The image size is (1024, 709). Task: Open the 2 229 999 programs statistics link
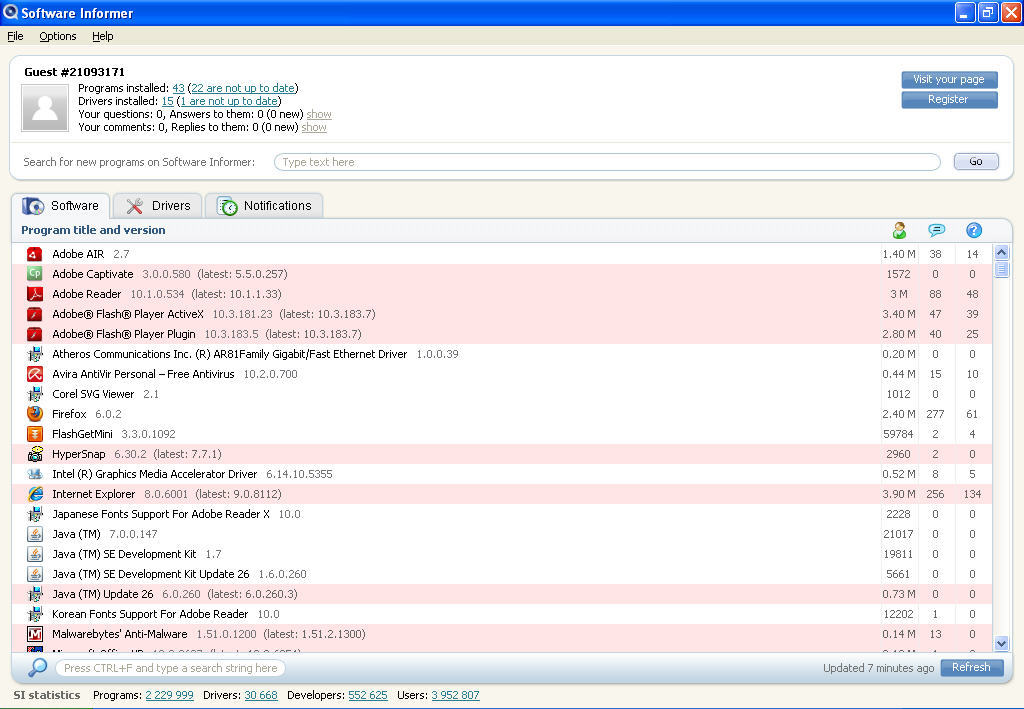coord(169,695)
